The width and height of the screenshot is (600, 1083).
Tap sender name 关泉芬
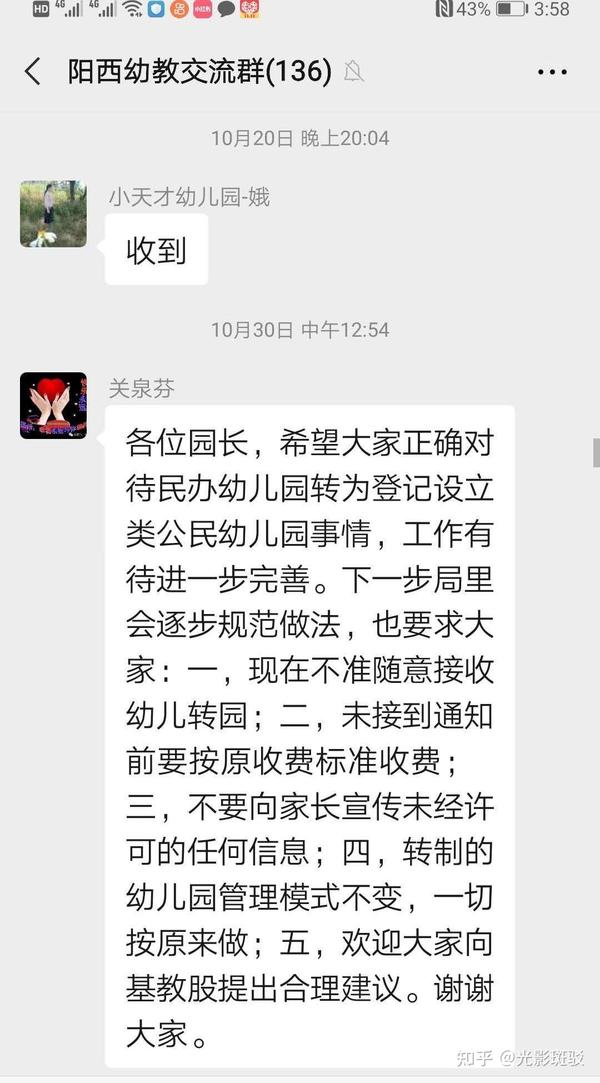(142, 388)
